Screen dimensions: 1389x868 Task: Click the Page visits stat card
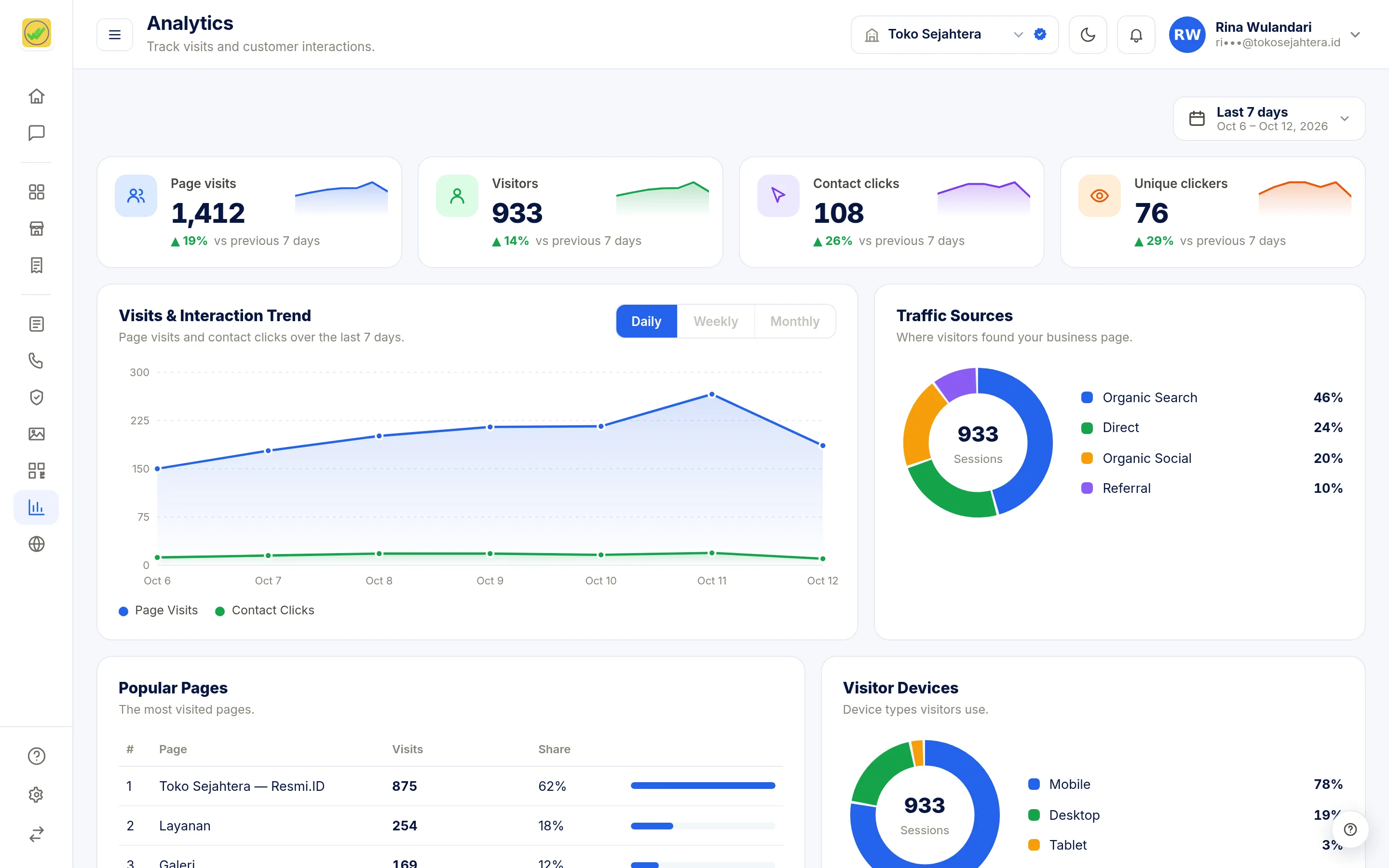click(249, 212)
